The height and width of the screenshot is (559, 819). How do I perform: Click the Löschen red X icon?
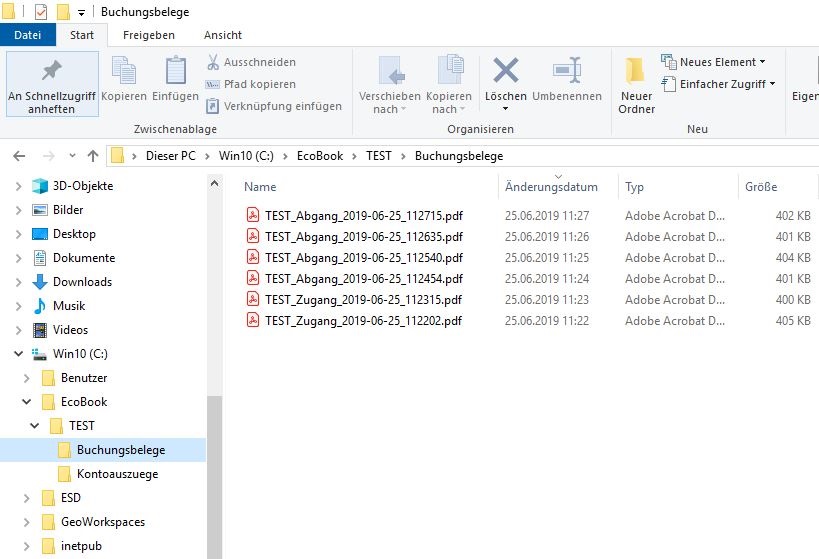click(x=505, y=71)
